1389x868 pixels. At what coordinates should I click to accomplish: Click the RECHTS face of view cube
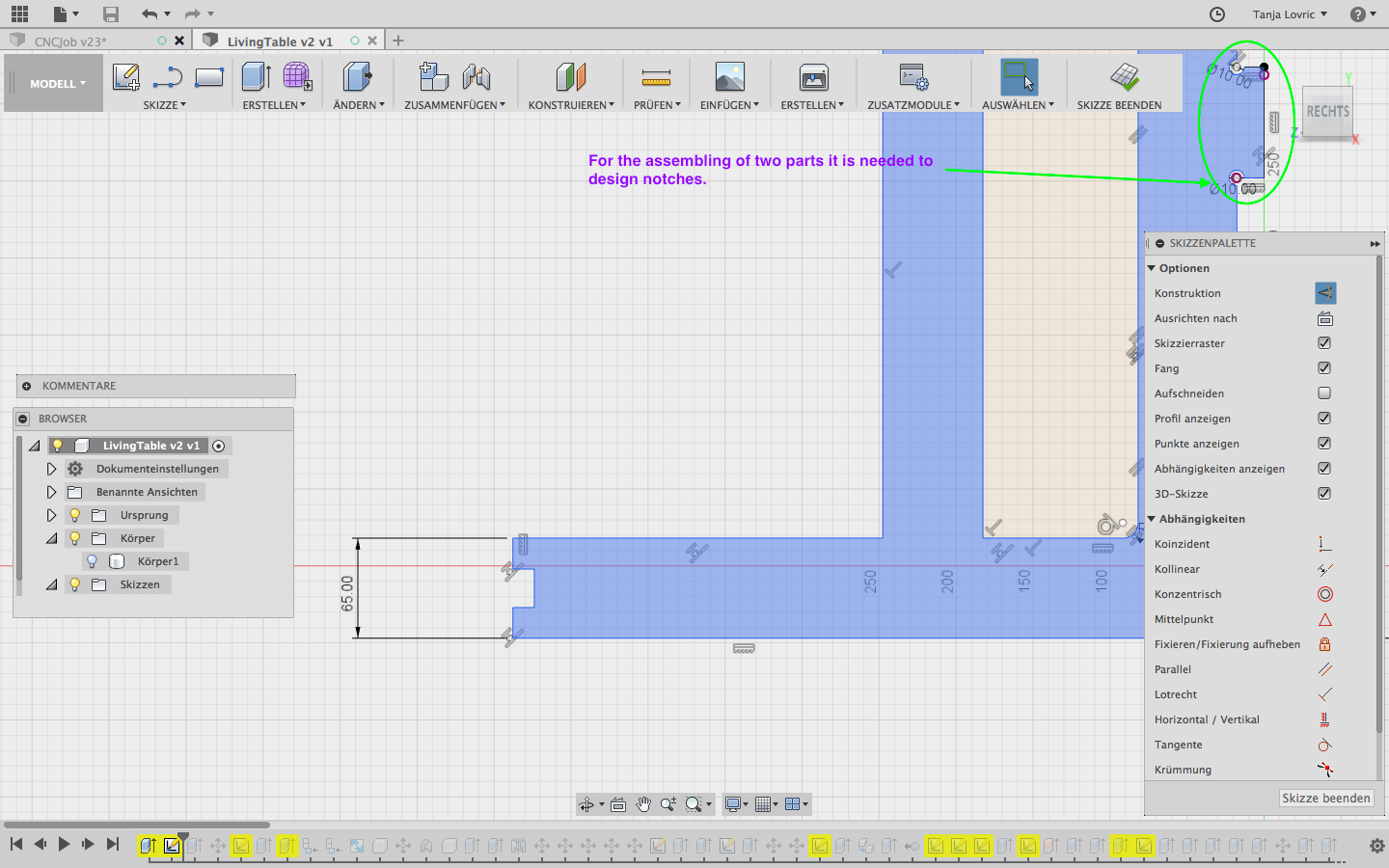click(x=1327, y=113)
